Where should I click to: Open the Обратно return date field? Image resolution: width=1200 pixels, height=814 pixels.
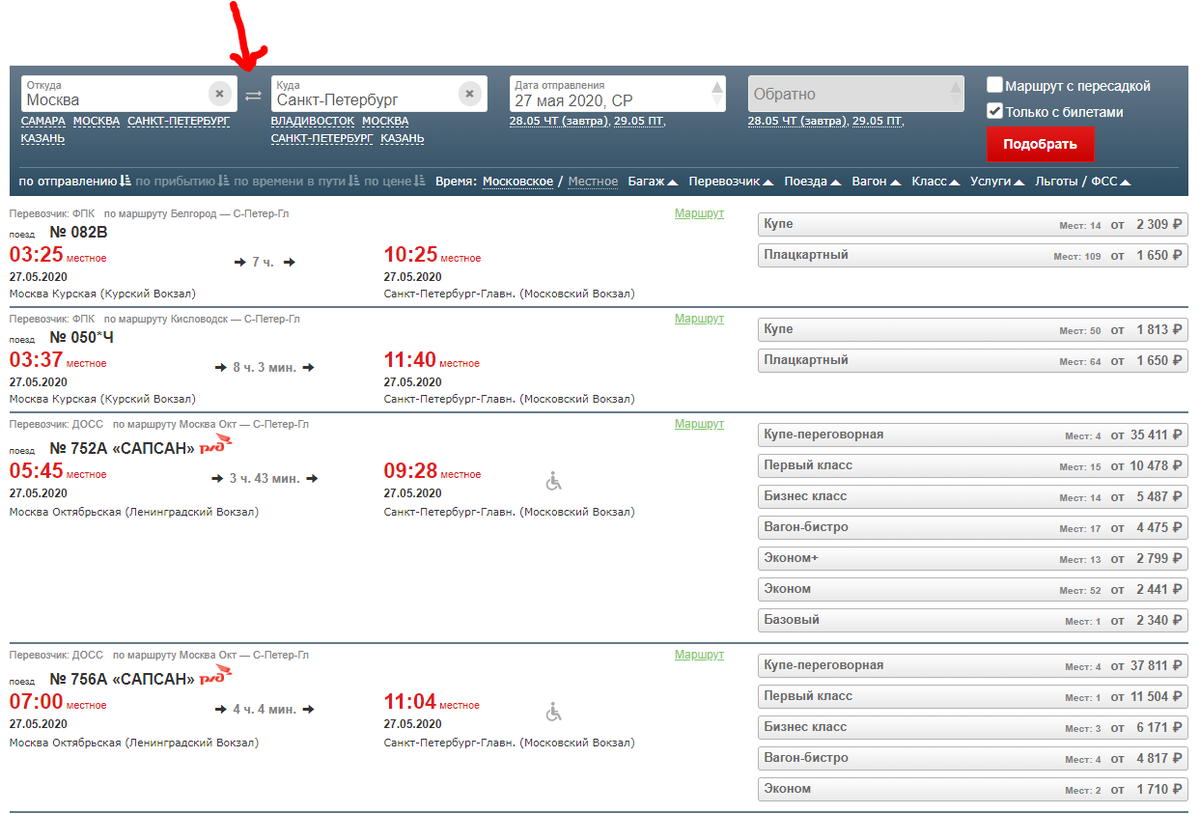coord(856,94)
